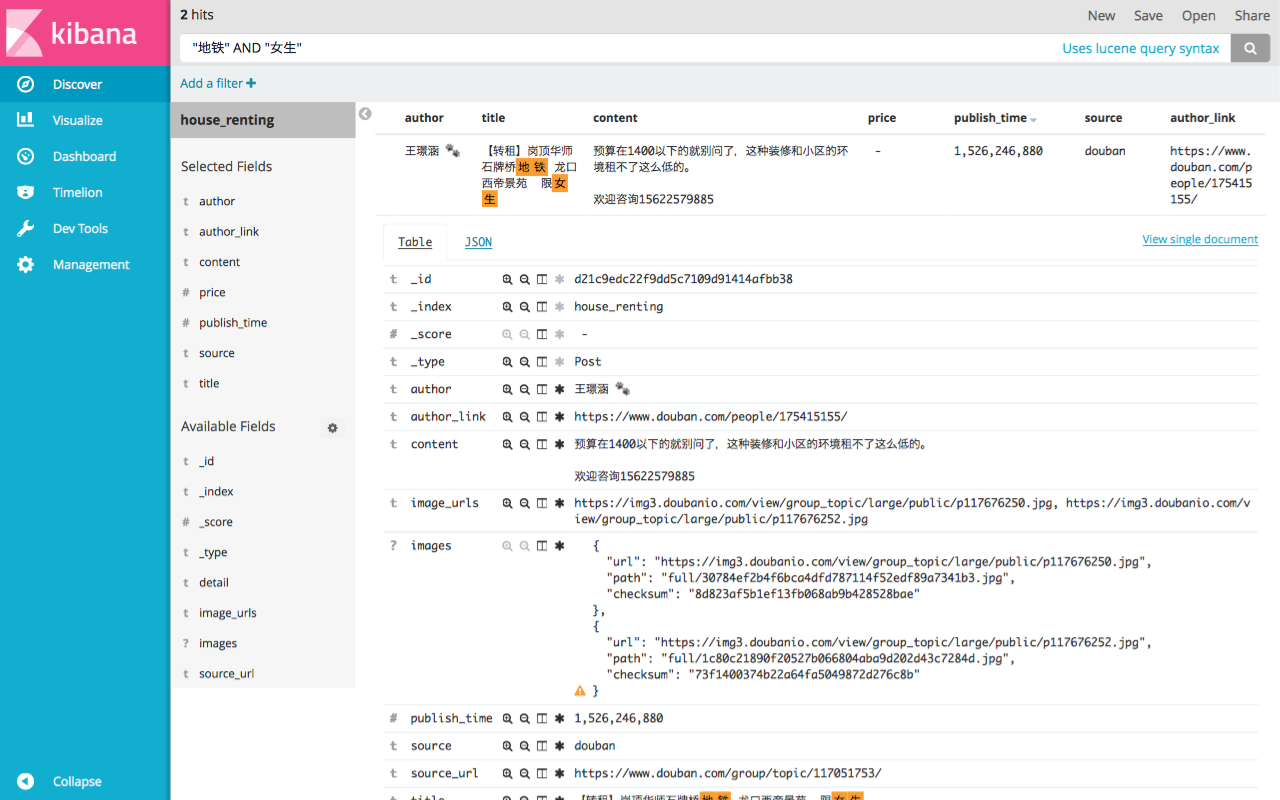Click Share in the top menu
This screenshot has height=800, width=1280.
[1252, 15]
